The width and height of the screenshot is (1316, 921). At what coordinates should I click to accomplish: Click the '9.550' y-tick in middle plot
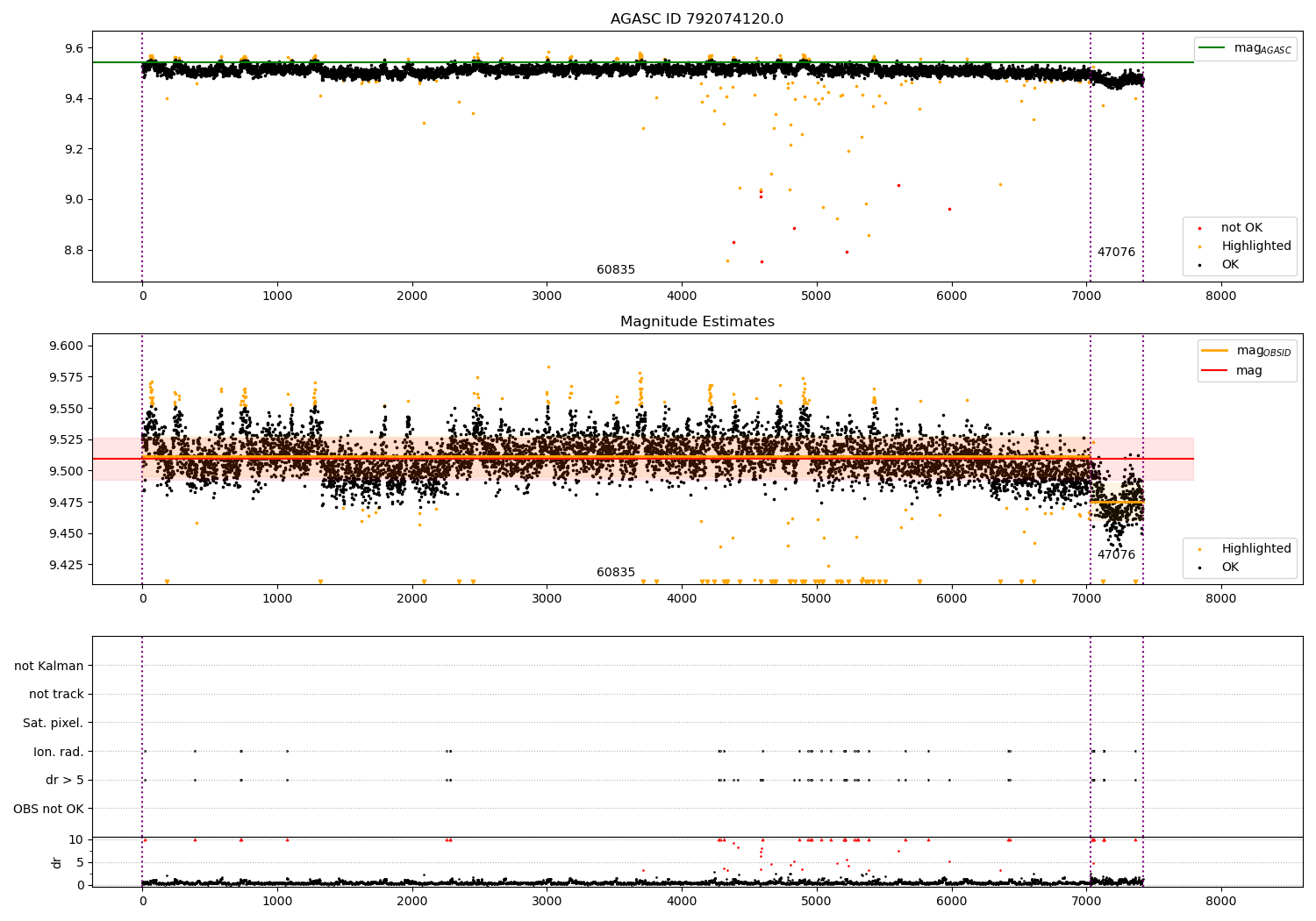(x=66, y=410)
